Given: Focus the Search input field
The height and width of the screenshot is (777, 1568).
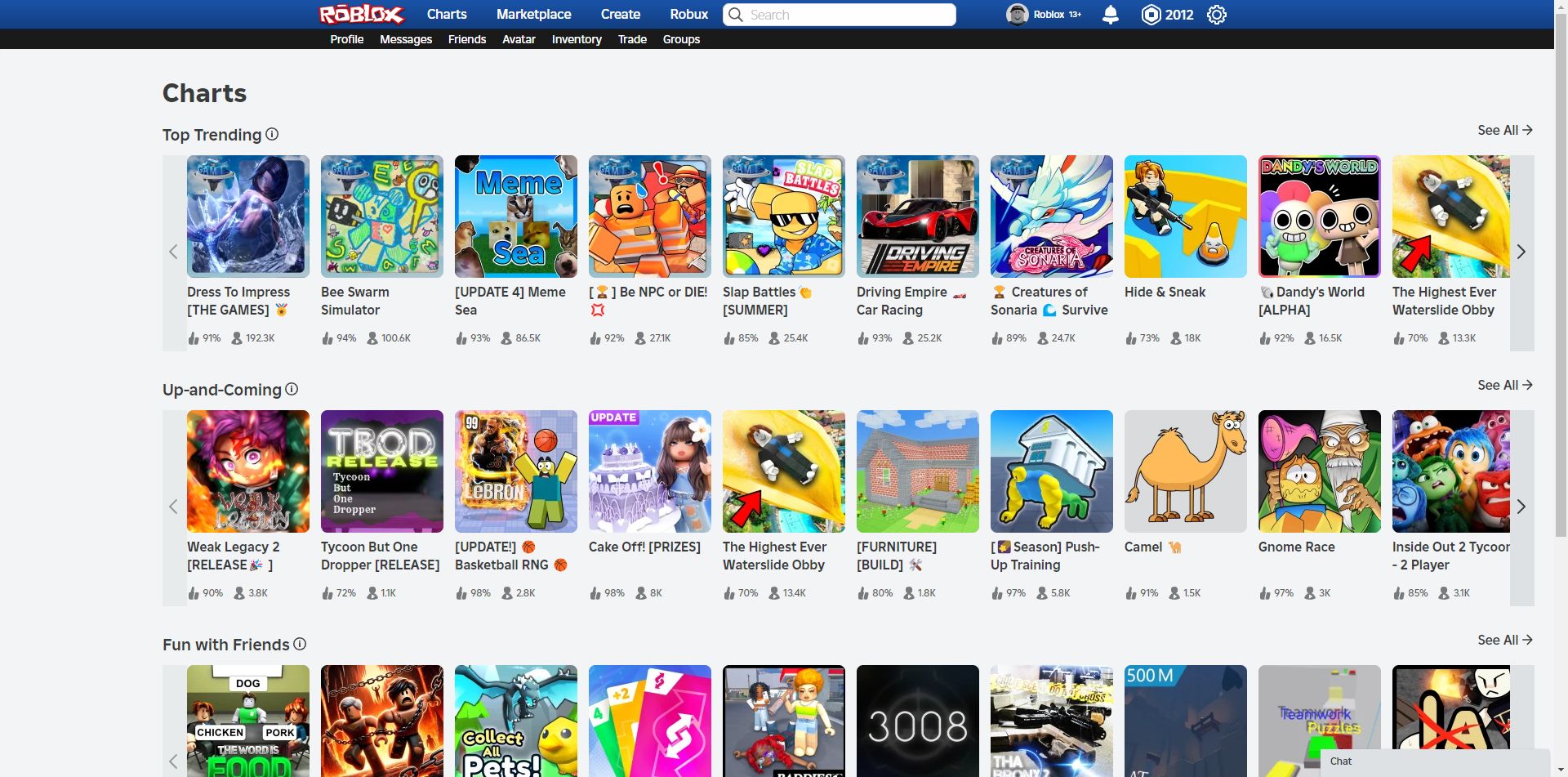Looking at the screenshot, I should point(839,15).
